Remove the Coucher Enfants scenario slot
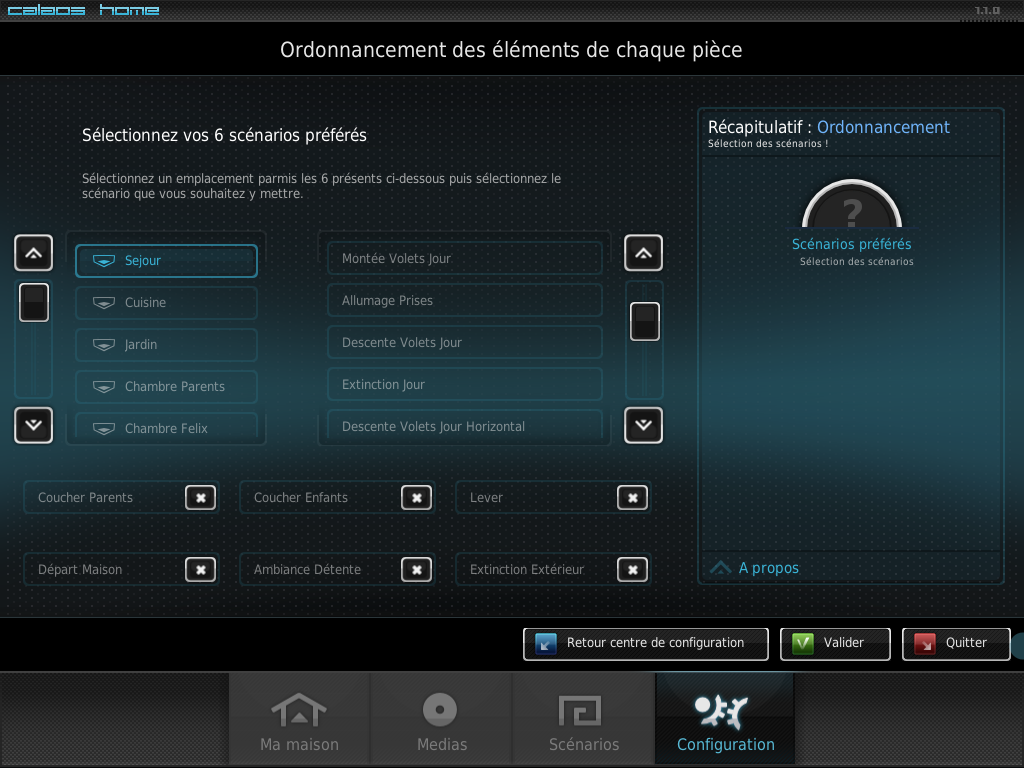Screen dimensions: 1024x768 [417, 498]
